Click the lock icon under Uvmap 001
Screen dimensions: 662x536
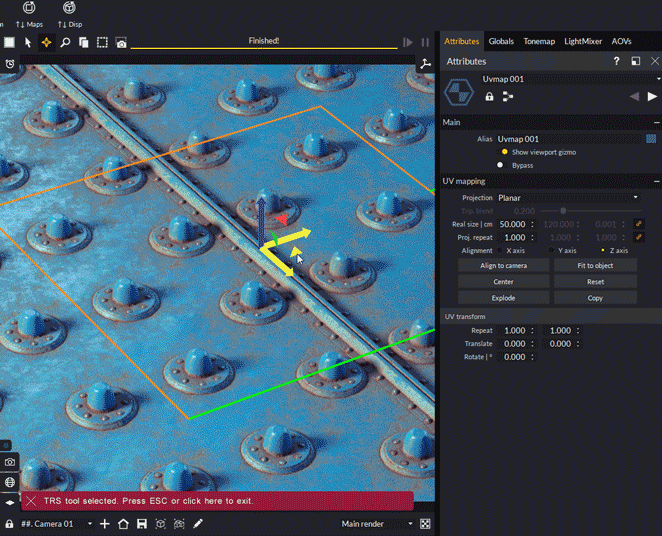point(489,97)
